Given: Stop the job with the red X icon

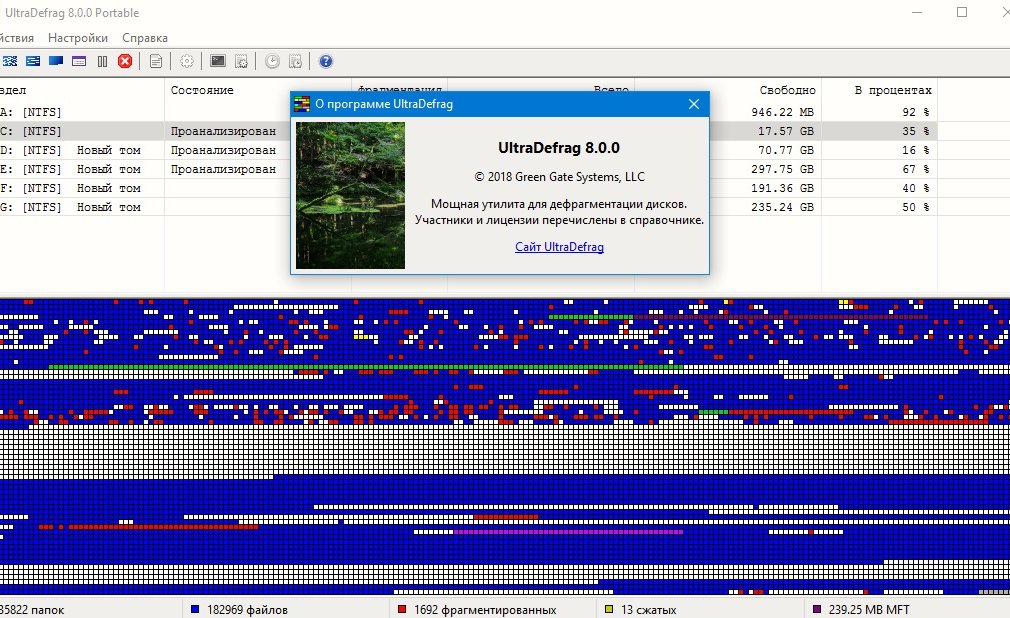Looking at the screenshot, I should [x=125, y=61].
